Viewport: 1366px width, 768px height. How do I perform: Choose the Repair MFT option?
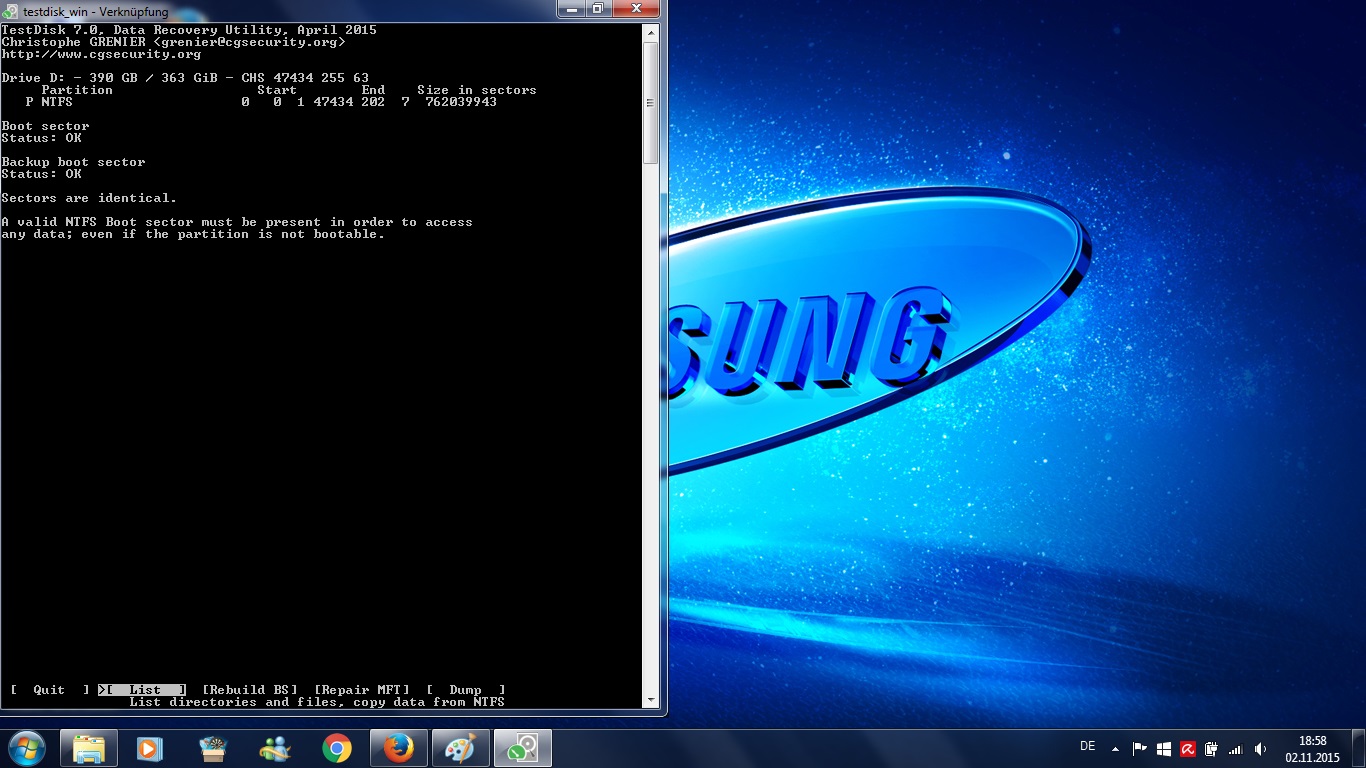click(x=362, y=690)
